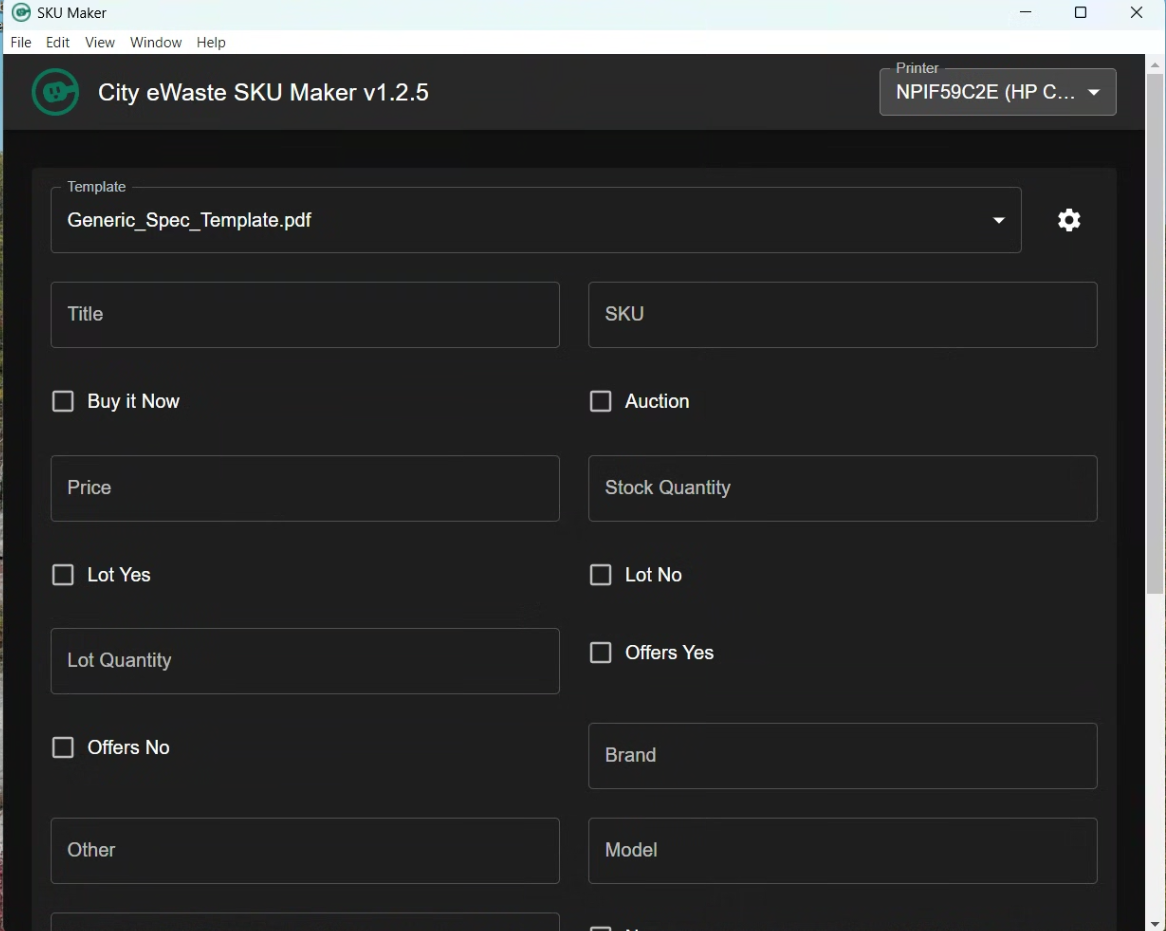Focus the Title input field
This screenshot has width=1166, height=931.
tap(305, 315)
